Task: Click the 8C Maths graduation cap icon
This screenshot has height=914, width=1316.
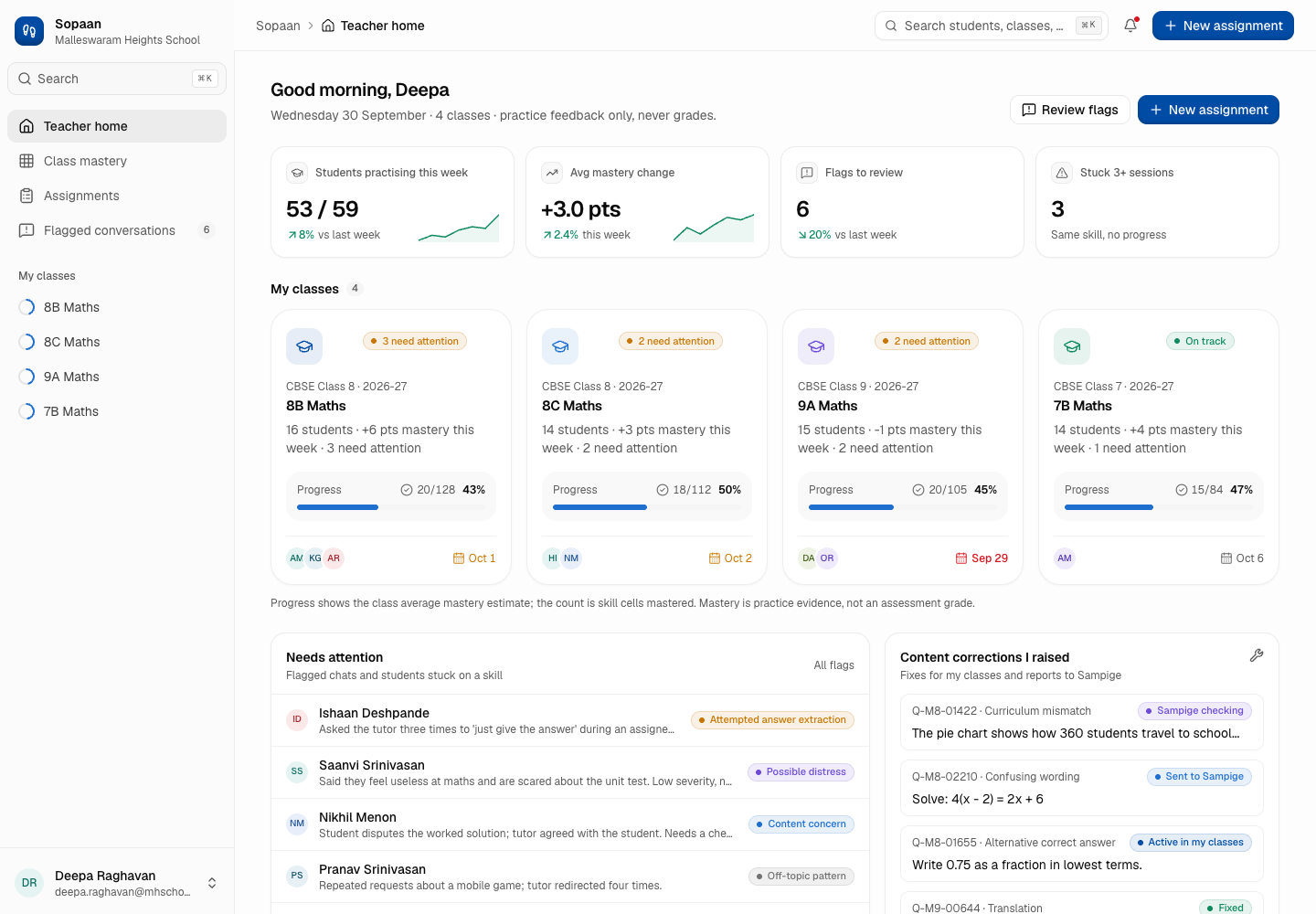Action: click(560, 346)
